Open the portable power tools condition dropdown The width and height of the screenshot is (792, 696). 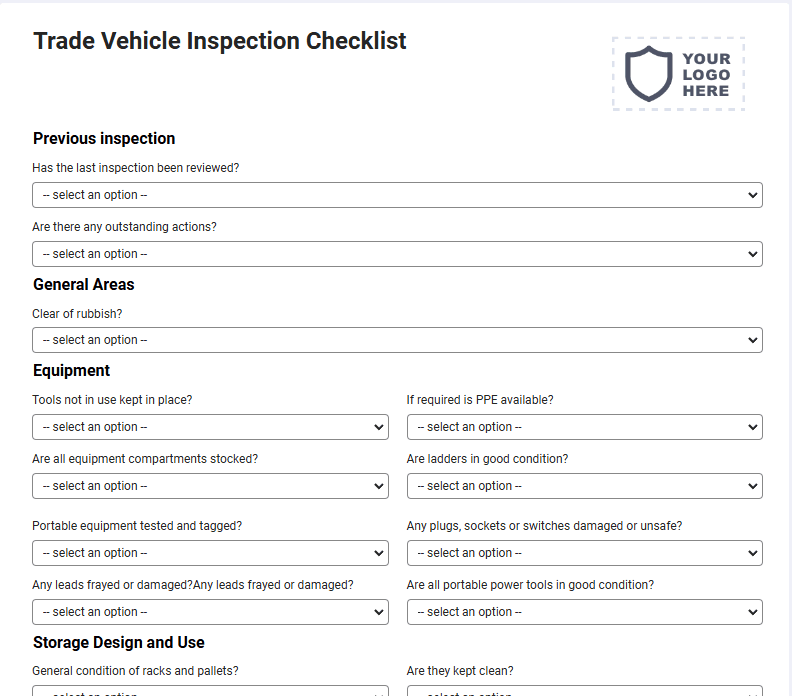[584, 612]
